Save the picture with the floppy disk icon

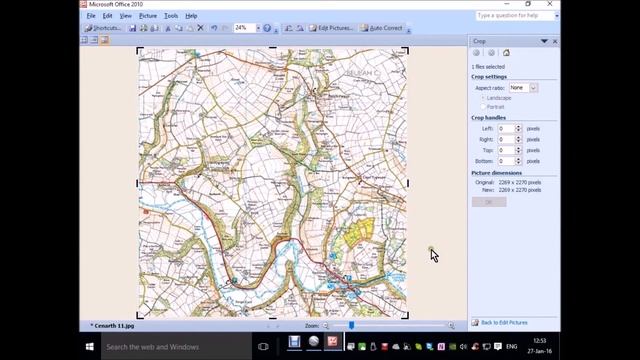(132, 28)
